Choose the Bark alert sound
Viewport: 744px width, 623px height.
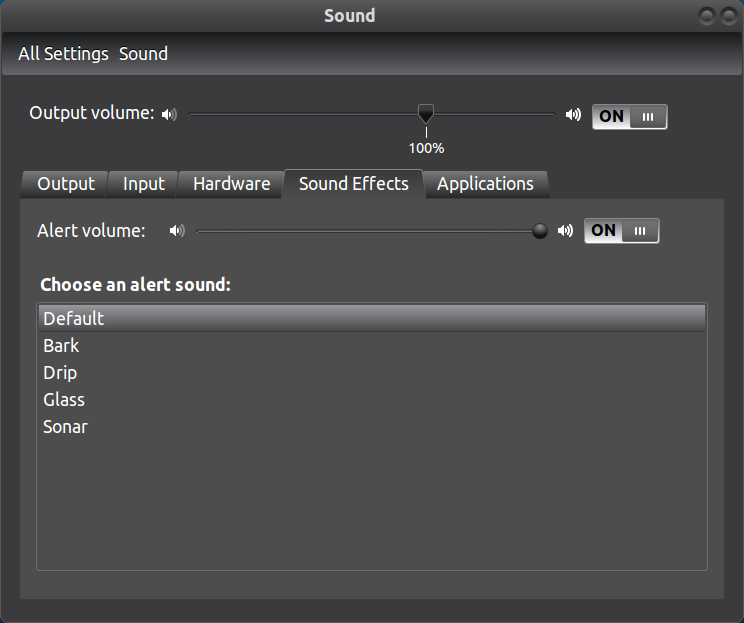pyautogui.click(x=372, y=345)
